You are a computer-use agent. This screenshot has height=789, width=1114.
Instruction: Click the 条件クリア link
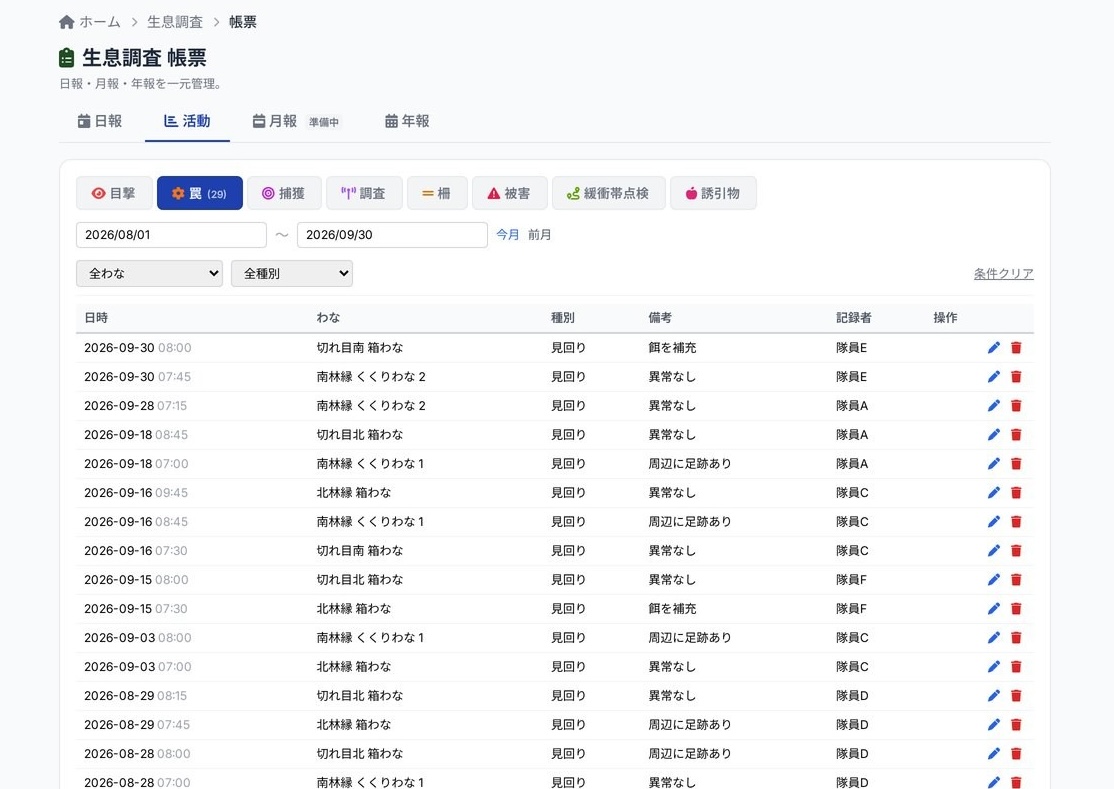click(x=1003, y=273)
